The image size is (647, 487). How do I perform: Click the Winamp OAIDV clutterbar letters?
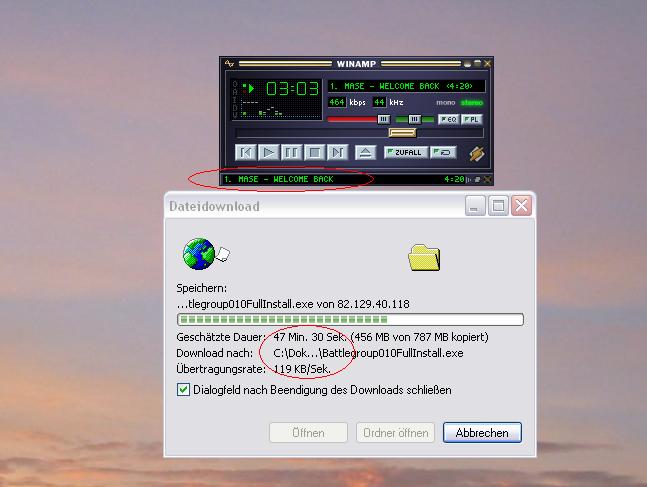[235, 99]
